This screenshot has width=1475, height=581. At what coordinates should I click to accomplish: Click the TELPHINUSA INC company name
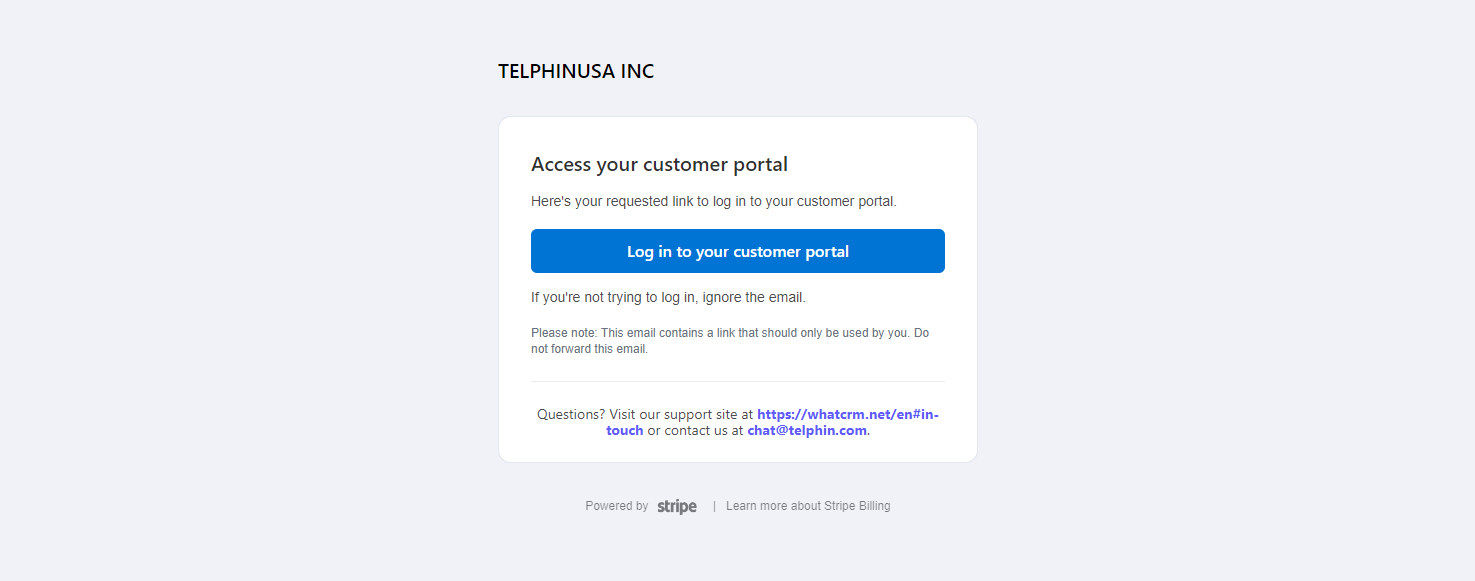[x=576, y=72]
